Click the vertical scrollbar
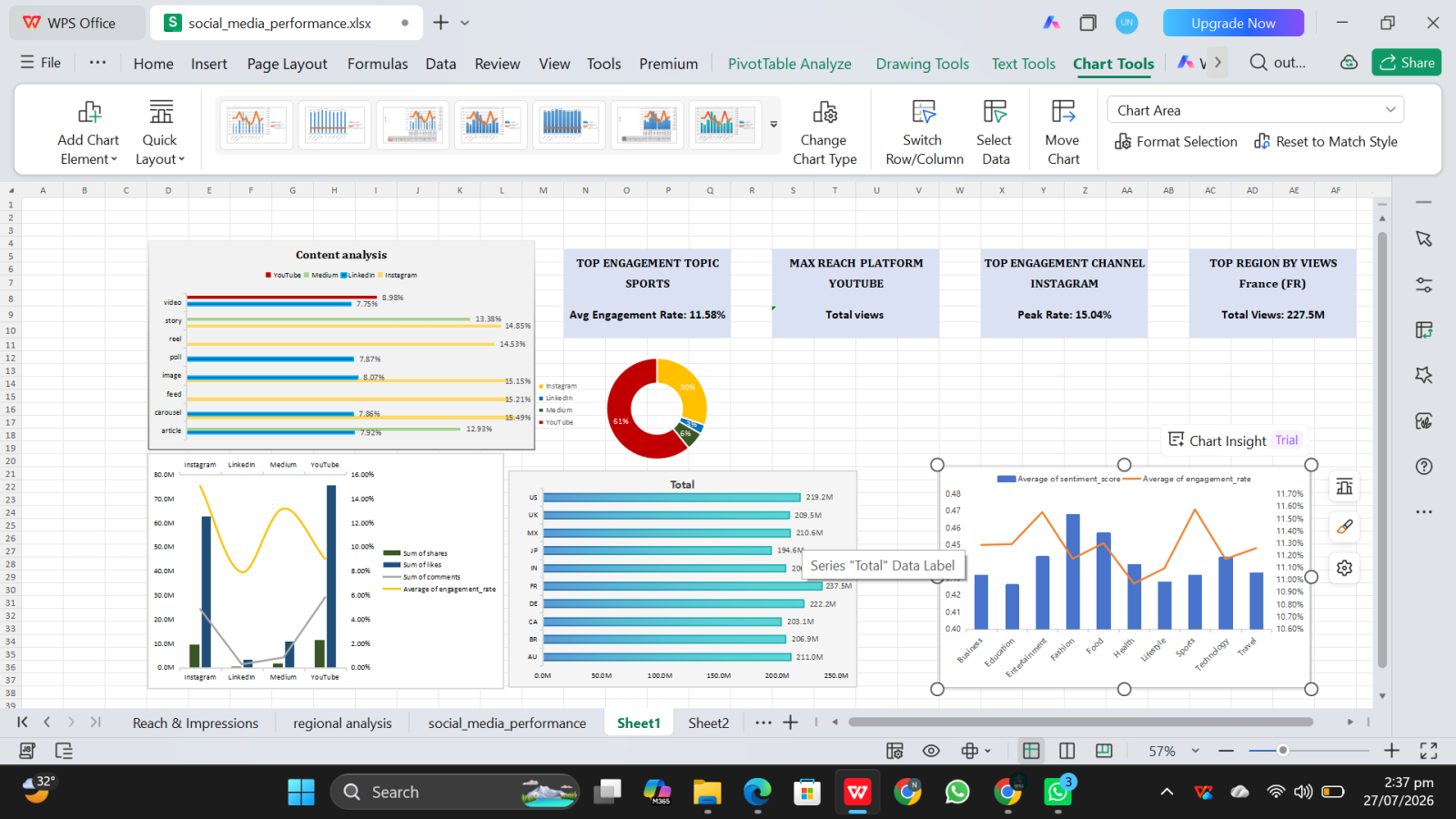The image size is (1456, 819). [1382, 450]
